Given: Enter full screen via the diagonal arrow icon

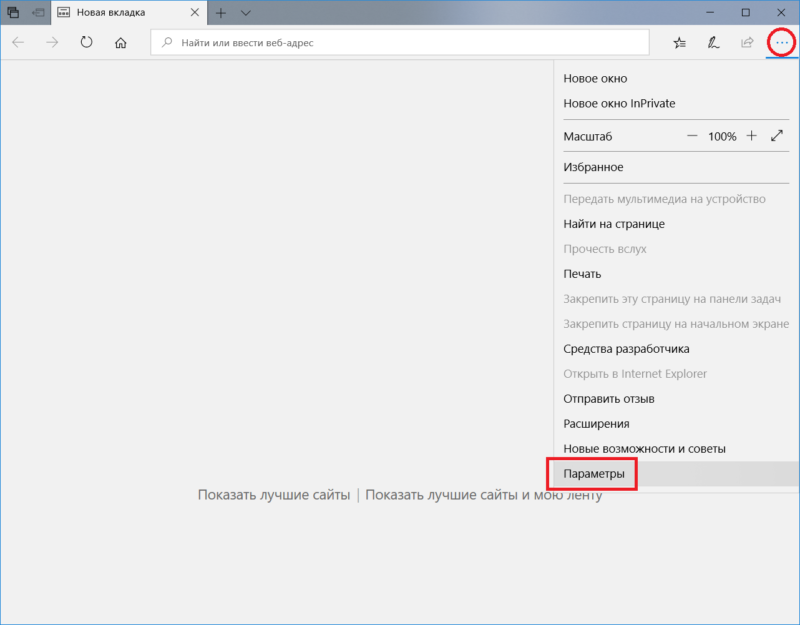Looking at the screenshot, I should [x=777, y=136].
